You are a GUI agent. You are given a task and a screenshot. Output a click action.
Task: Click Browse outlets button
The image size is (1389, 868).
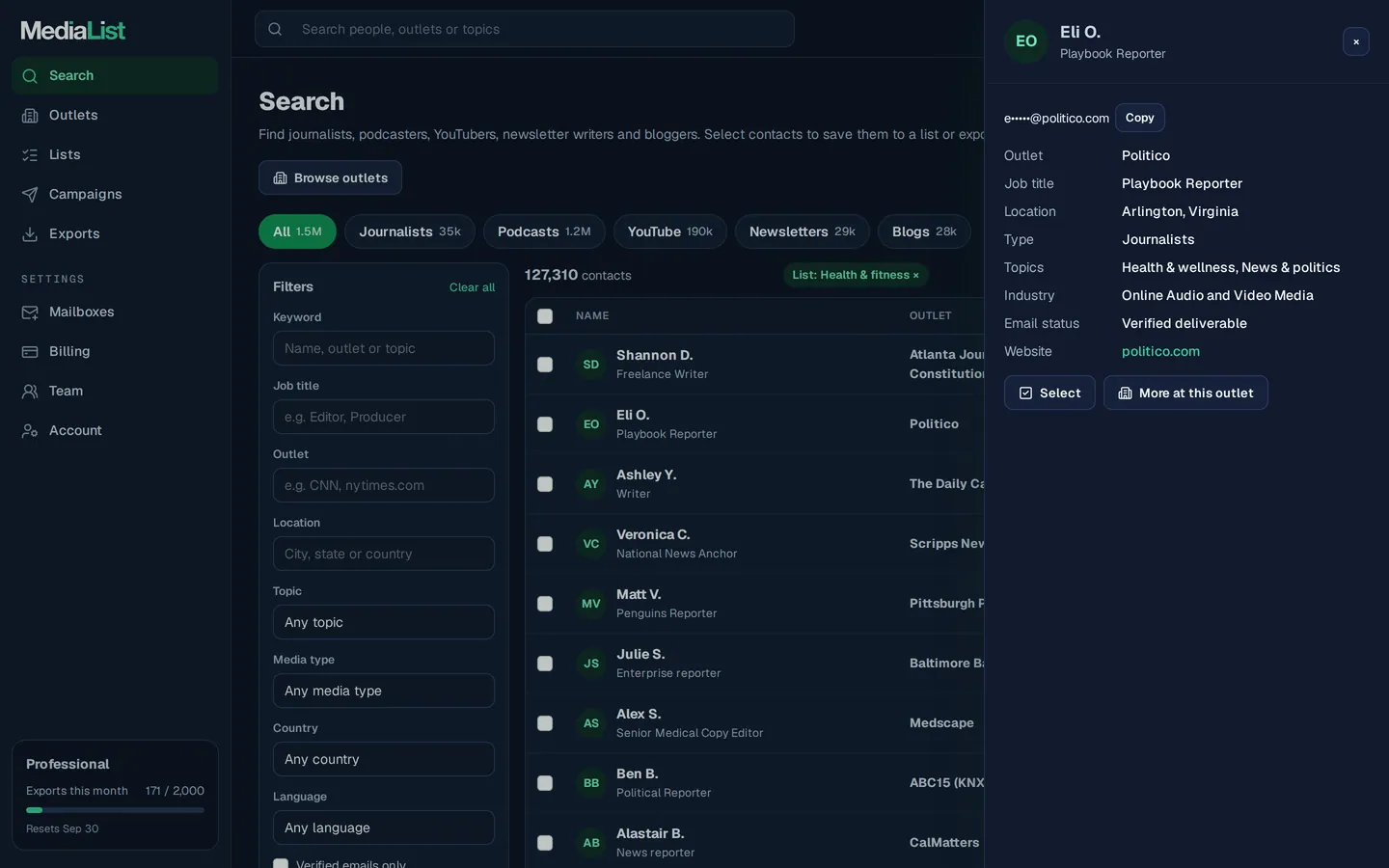pyautogui.click(x=330, y=177)
